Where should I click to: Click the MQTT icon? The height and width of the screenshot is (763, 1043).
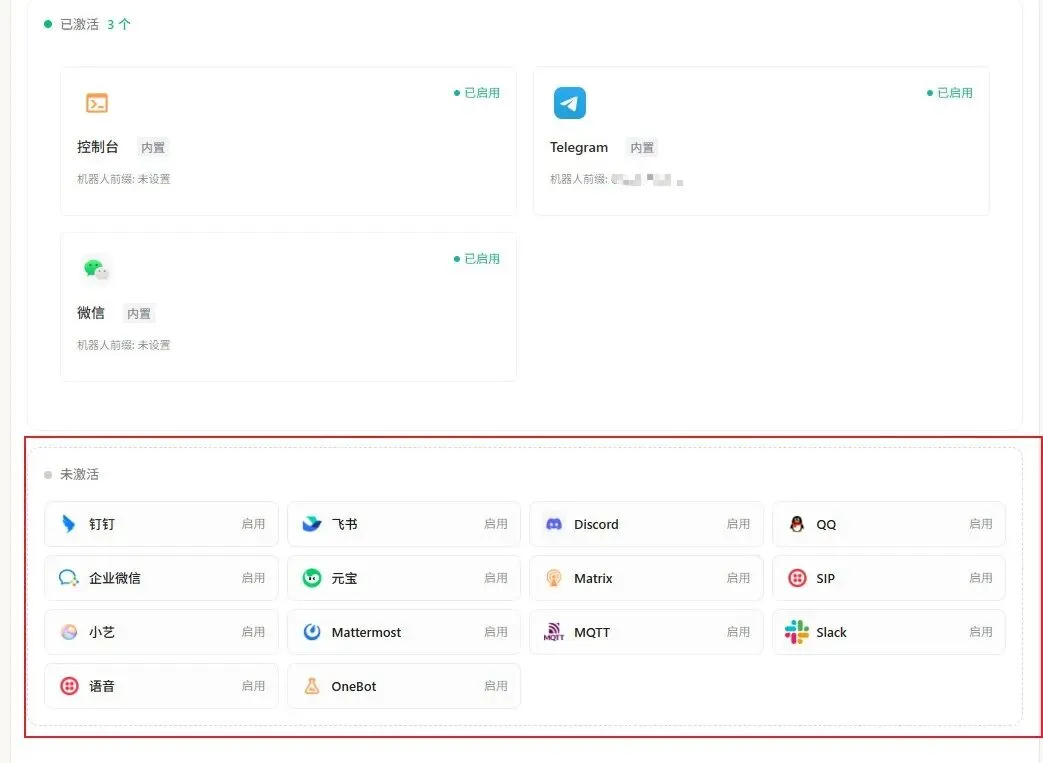click(554, 632)
